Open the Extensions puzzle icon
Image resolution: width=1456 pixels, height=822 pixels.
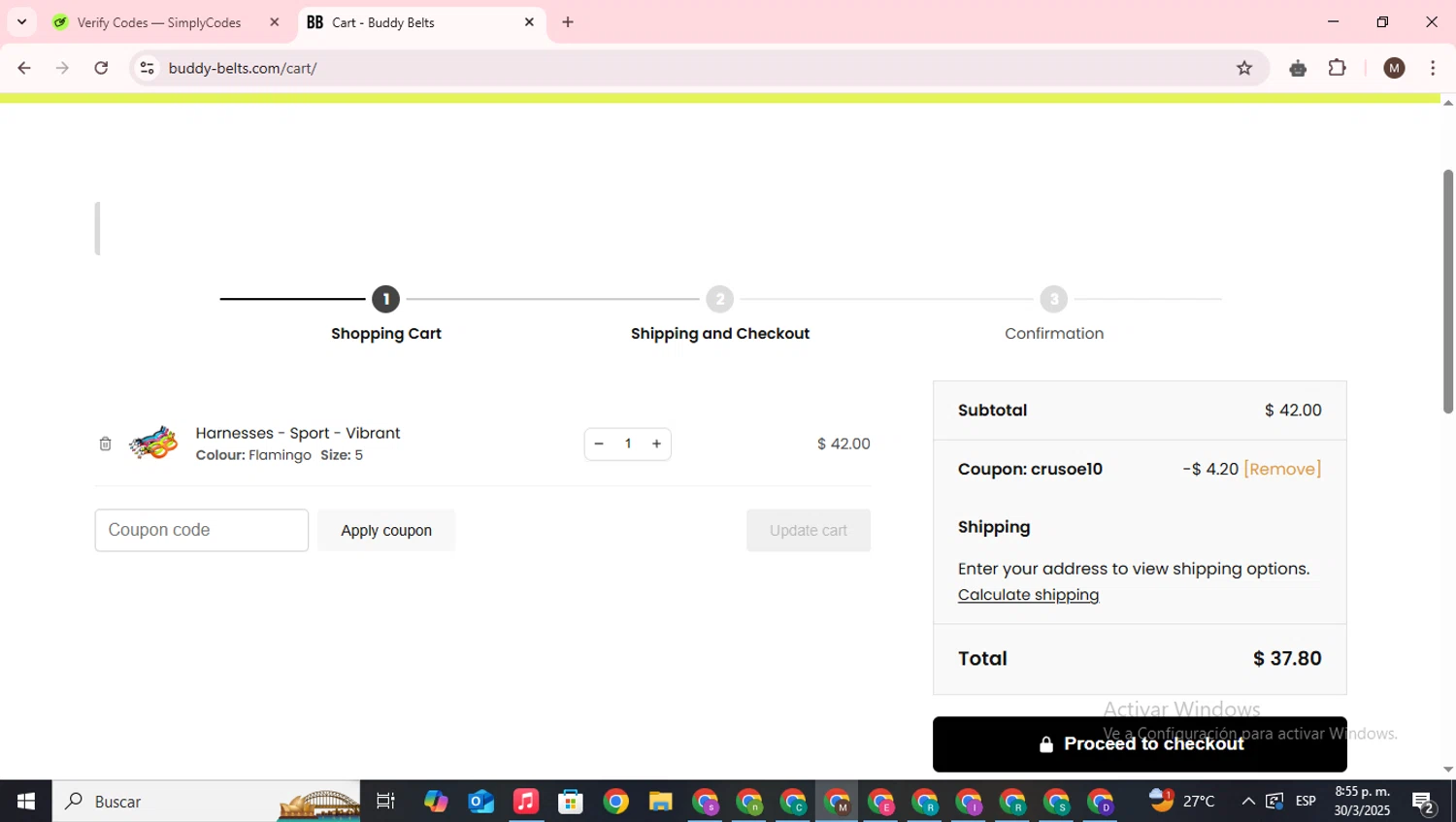point(1338,68)
